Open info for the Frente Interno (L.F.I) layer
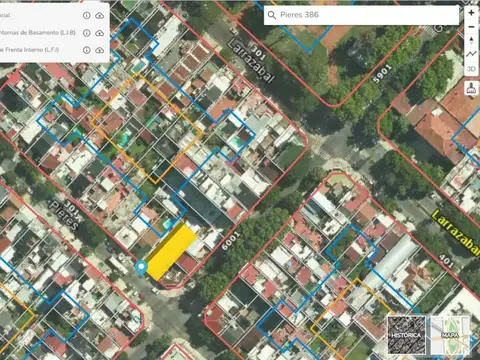480x360 pixels. point(87,50)
